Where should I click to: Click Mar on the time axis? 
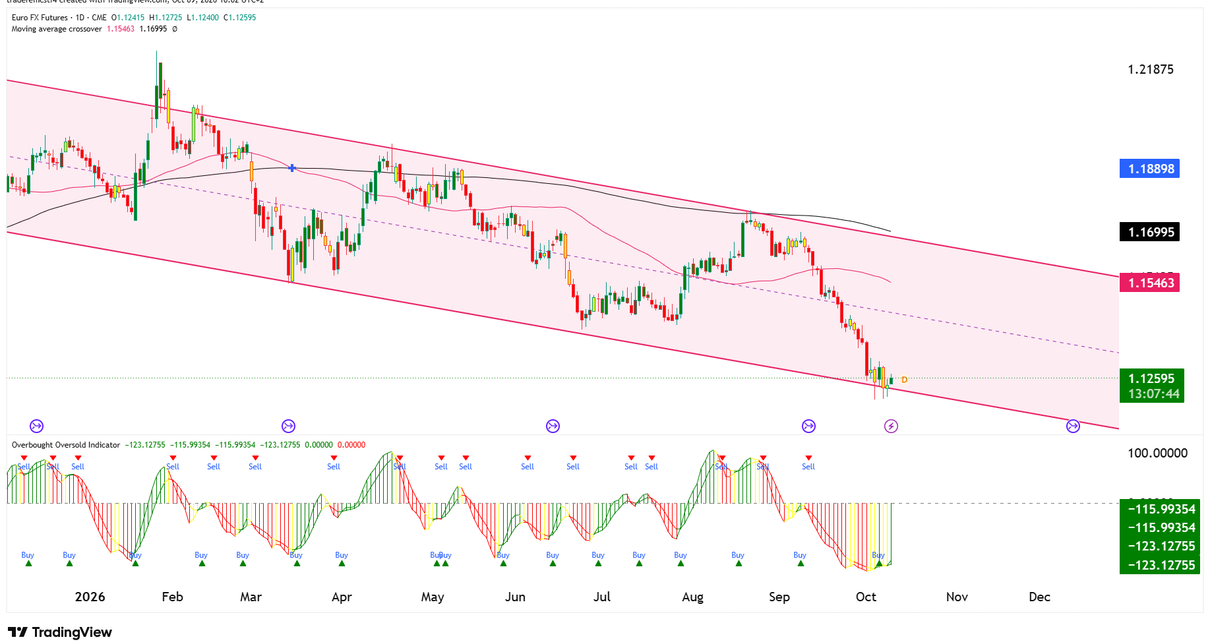tap(251, 597)
